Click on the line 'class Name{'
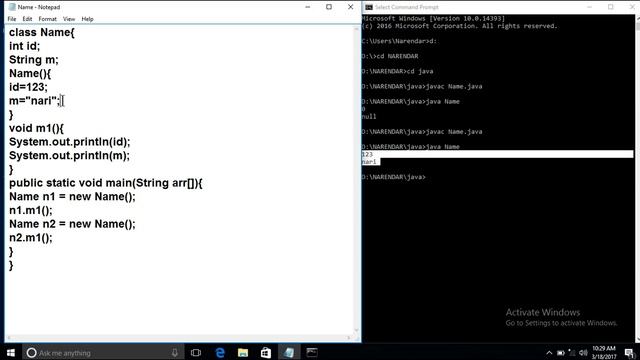 [x=42, y=32]
